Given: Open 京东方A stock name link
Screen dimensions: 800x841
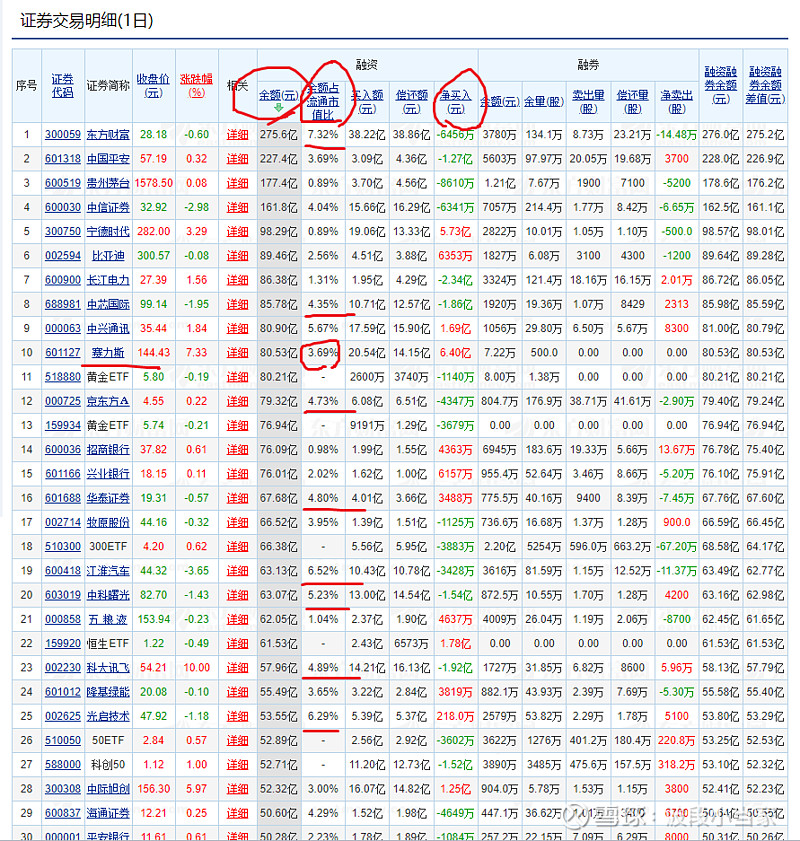Looking at the screenshot, I should coord(108,401).
